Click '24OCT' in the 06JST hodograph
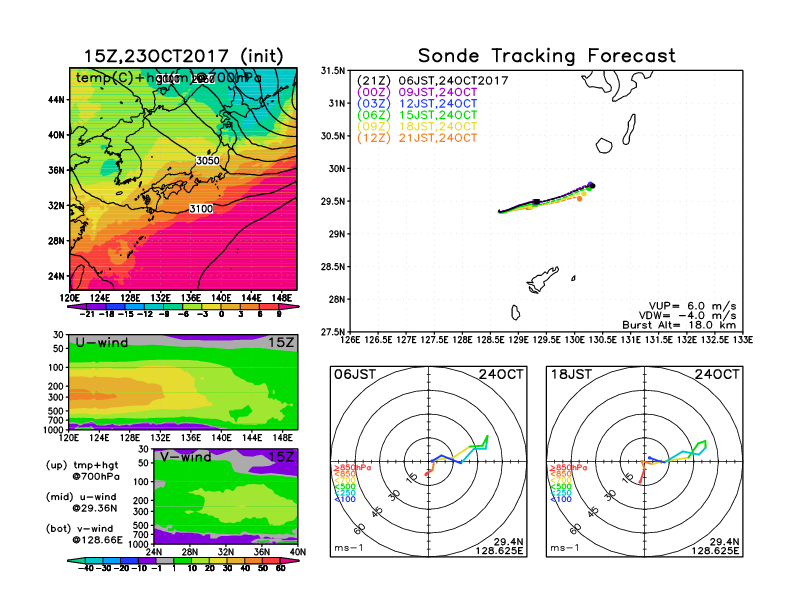 501,374
